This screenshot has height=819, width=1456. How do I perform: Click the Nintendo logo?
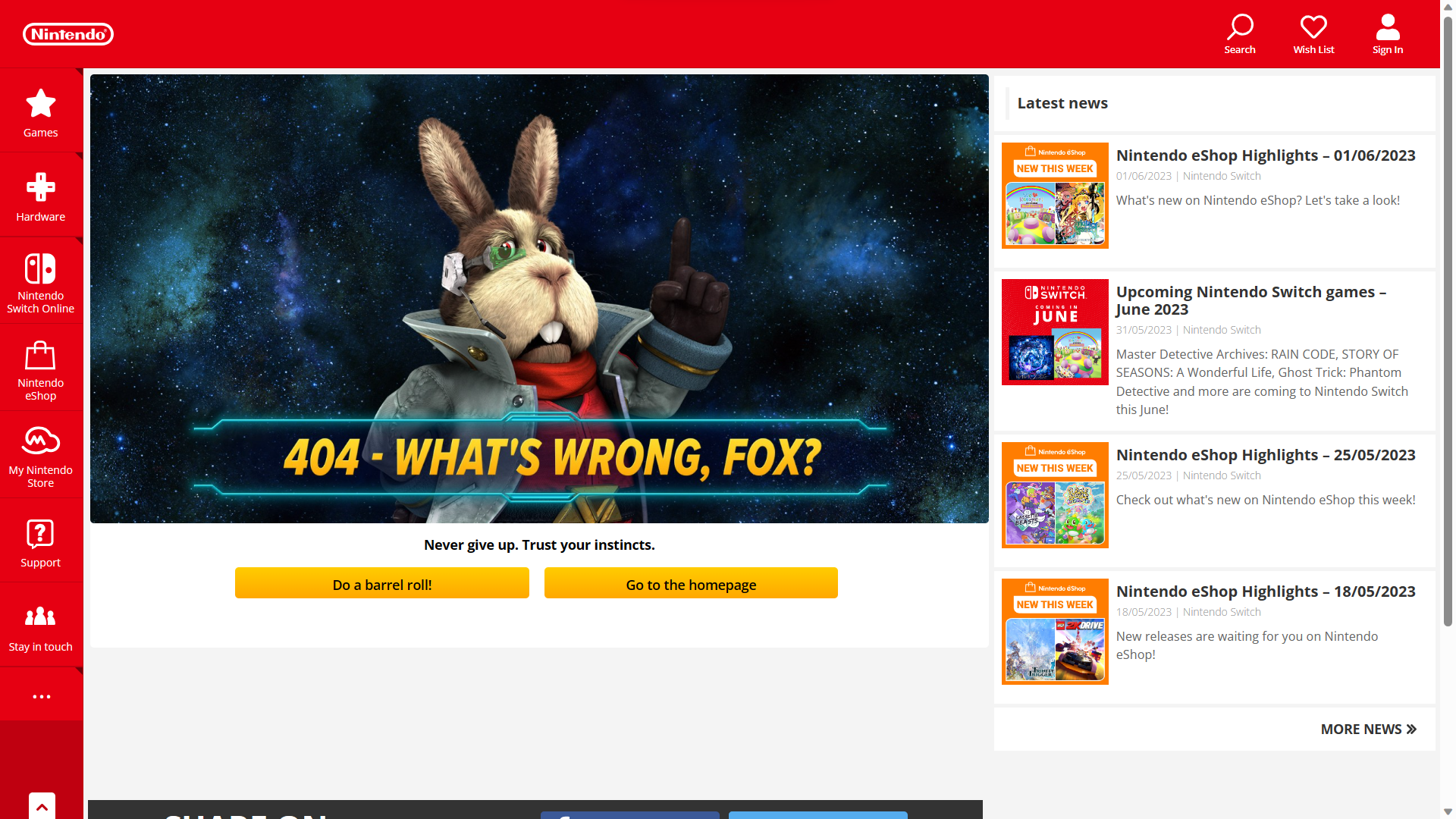tap(68, 34)
